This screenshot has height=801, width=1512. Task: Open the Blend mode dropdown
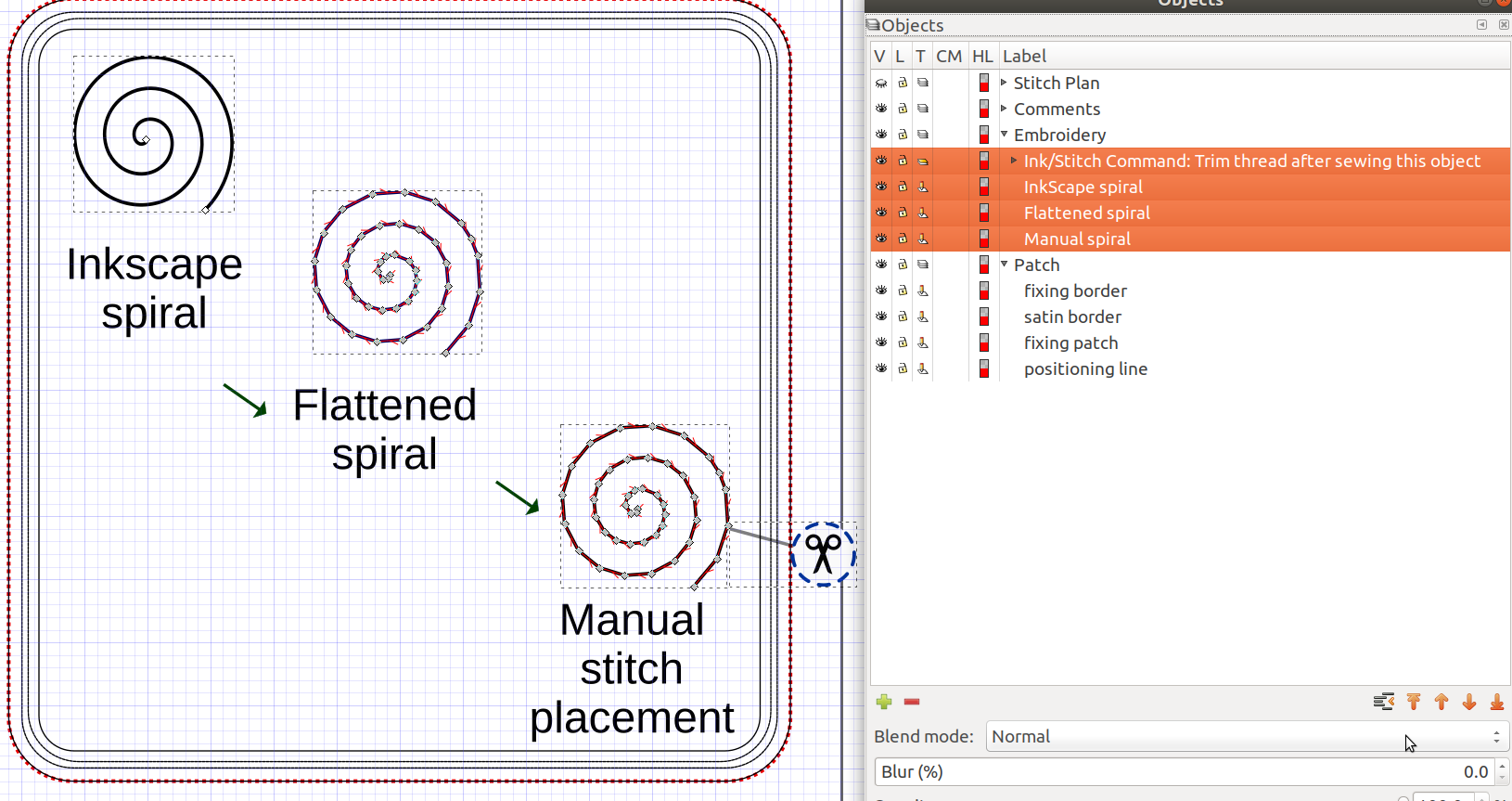point(1246,736)
